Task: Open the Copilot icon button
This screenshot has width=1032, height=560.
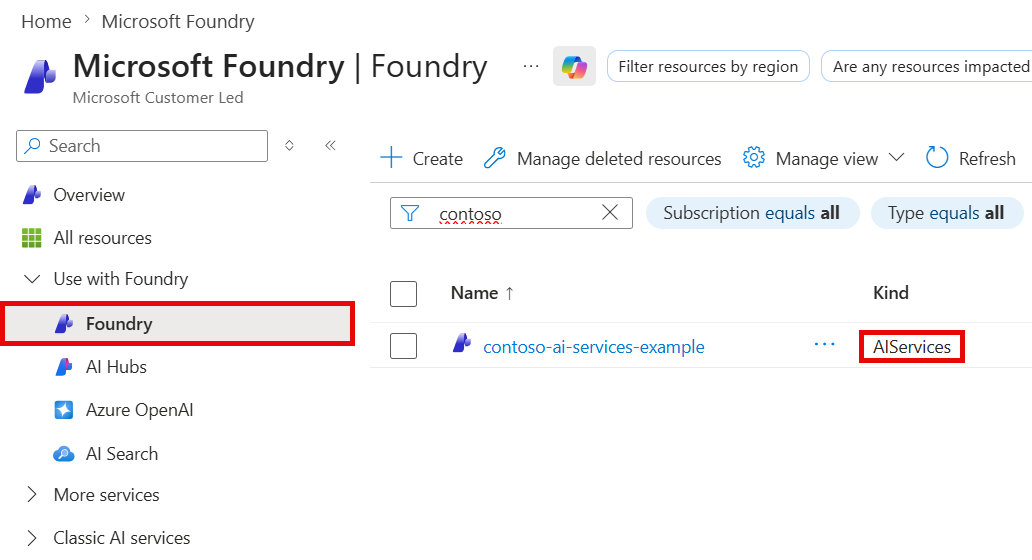Action: click(x=574, y=66)
